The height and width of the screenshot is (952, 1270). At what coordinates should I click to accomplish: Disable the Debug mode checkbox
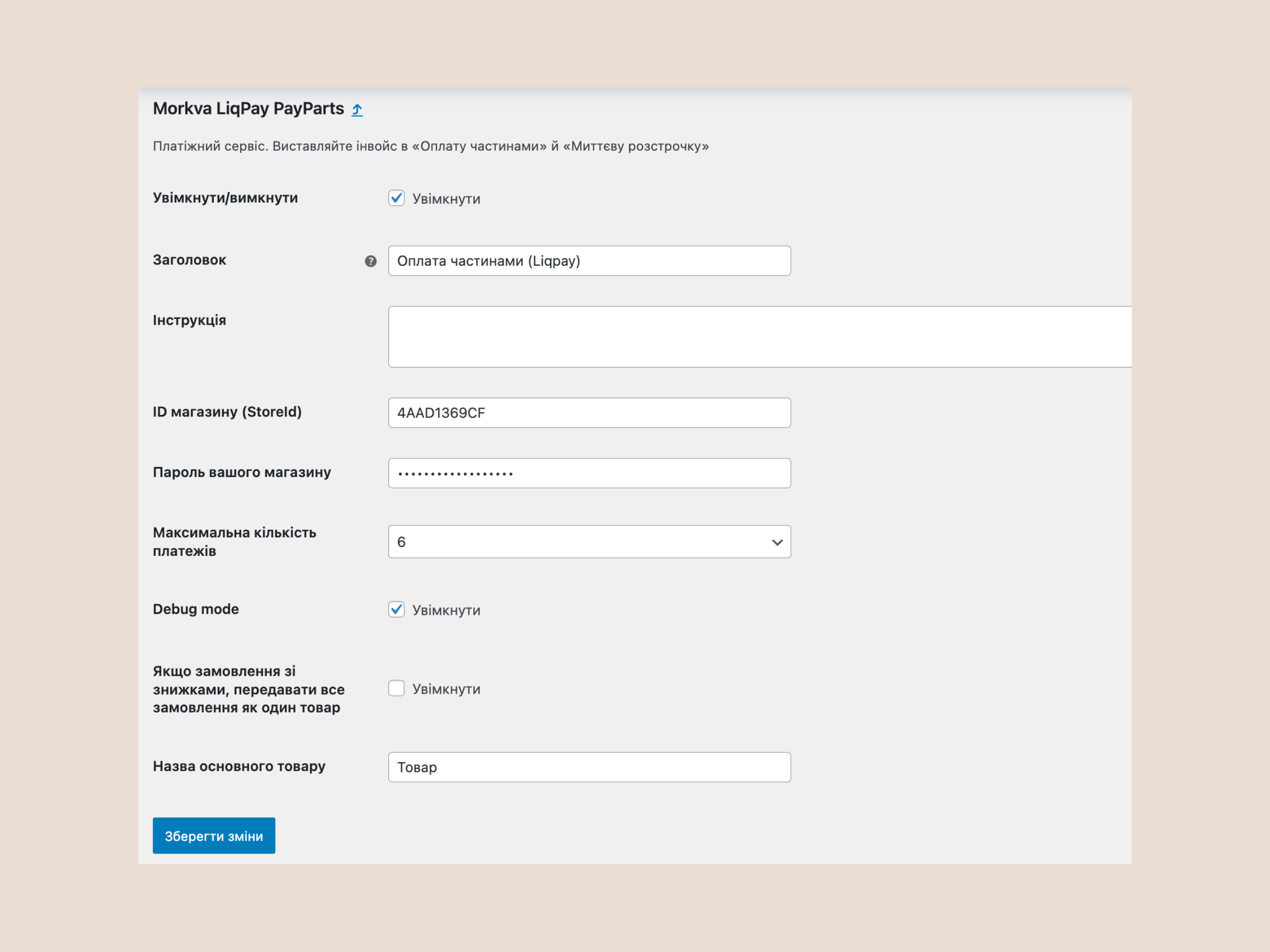click(x=396, y=609)
